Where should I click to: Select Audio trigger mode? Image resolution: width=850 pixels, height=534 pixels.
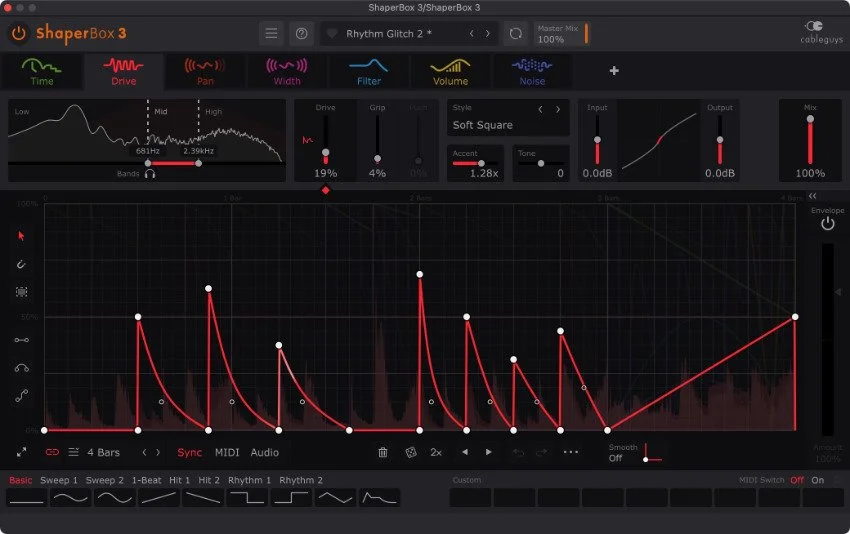point(265,452)
